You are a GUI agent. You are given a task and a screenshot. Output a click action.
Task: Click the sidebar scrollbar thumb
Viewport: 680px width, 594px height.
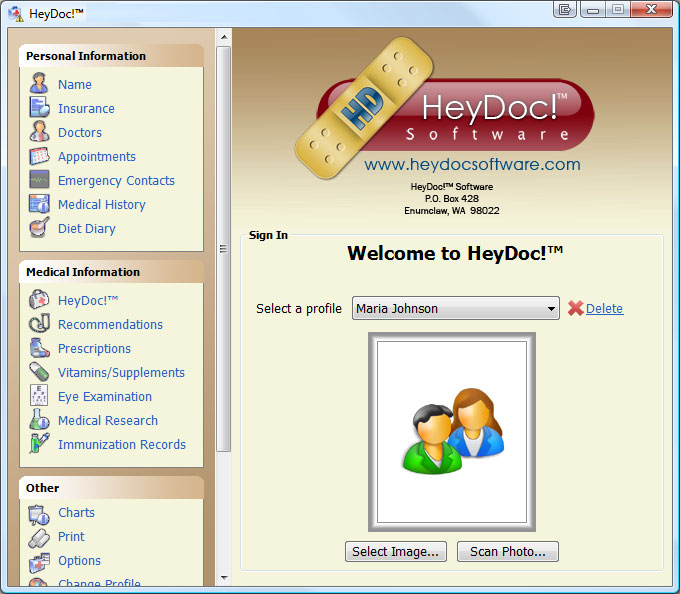point(224,249)
